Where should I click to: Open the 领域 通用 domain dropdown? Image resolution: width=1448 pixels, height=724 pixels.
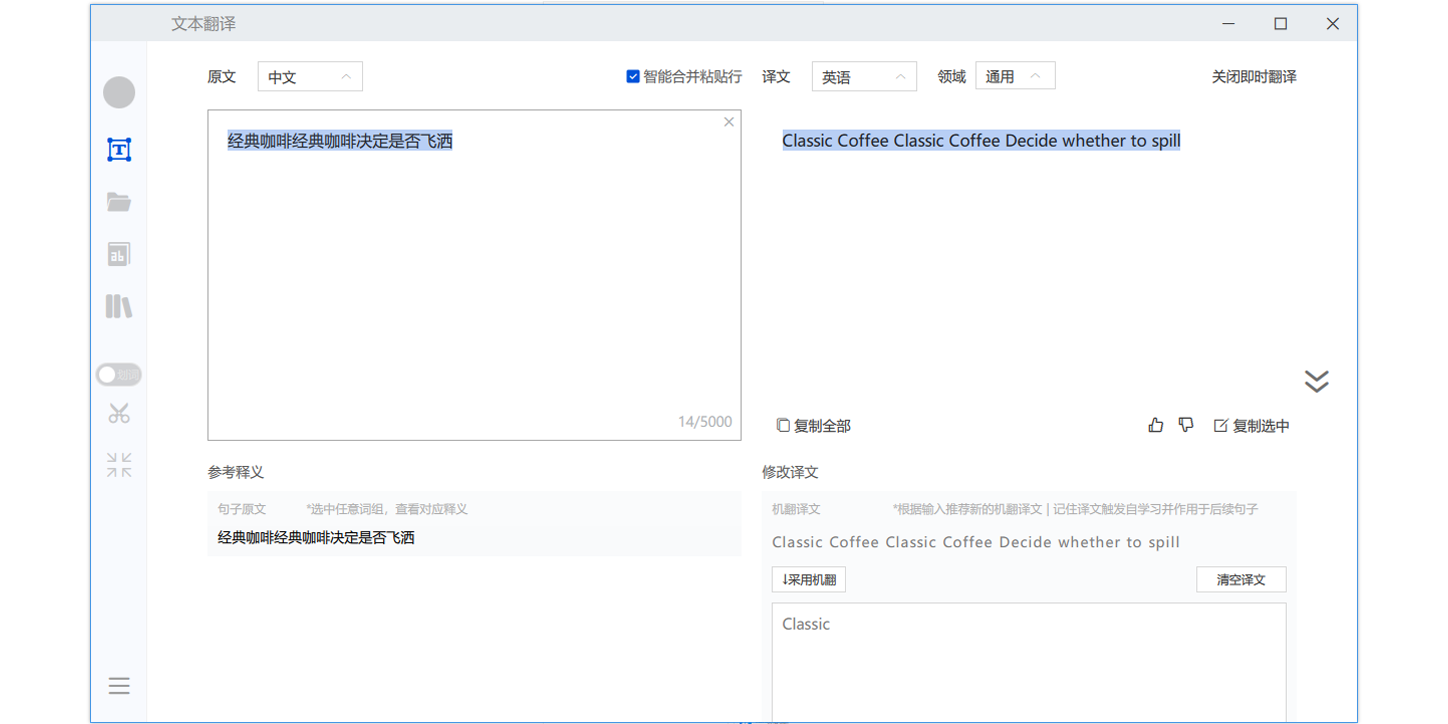1015,77
